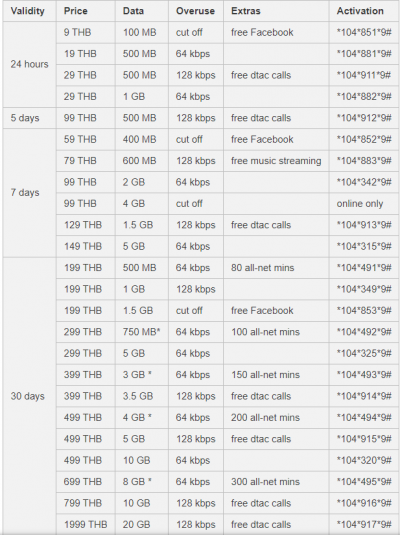Click the 7 days validity cell
The width and height of the screenshot is (400, 535).
pyautogui.click(x=25, y=192)
